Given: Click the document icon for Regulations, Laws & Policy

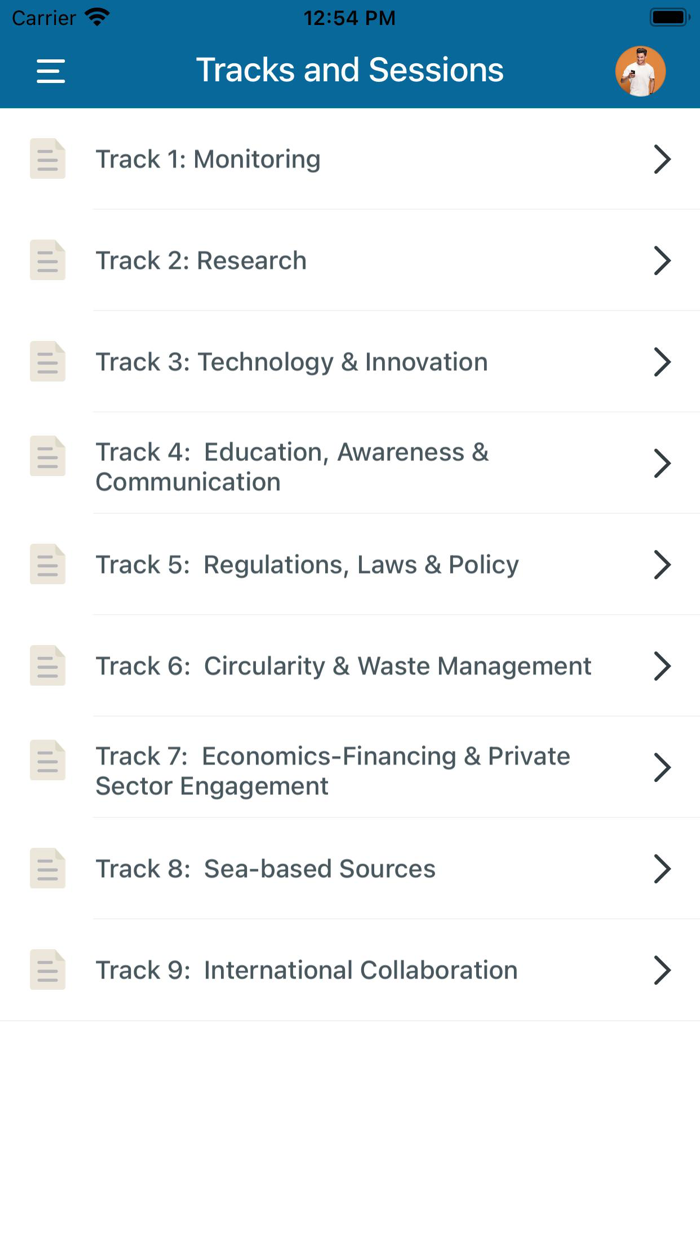Looking at the screenshot, I should (47, 564).
